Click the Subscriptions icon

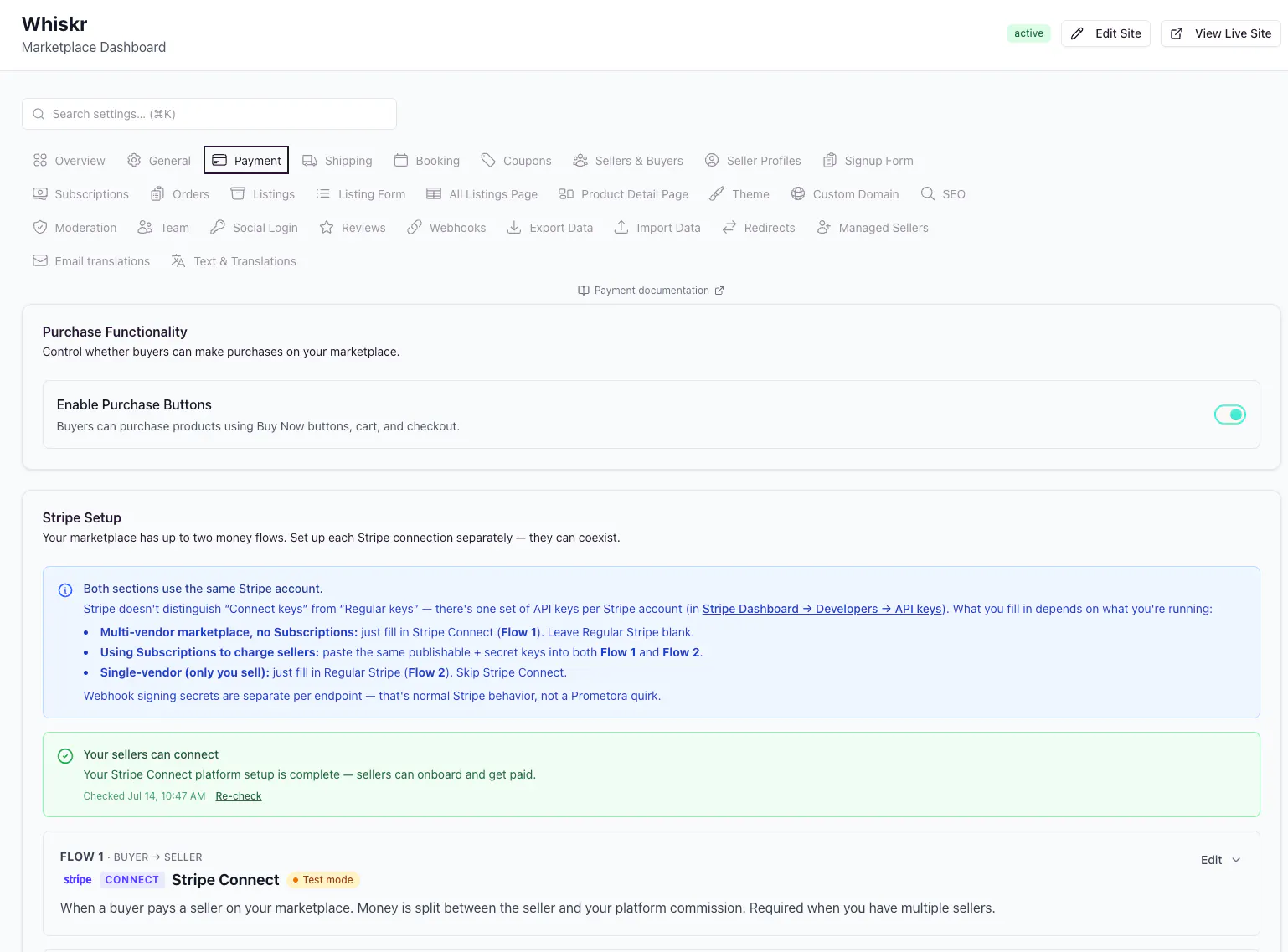[40, 193]
